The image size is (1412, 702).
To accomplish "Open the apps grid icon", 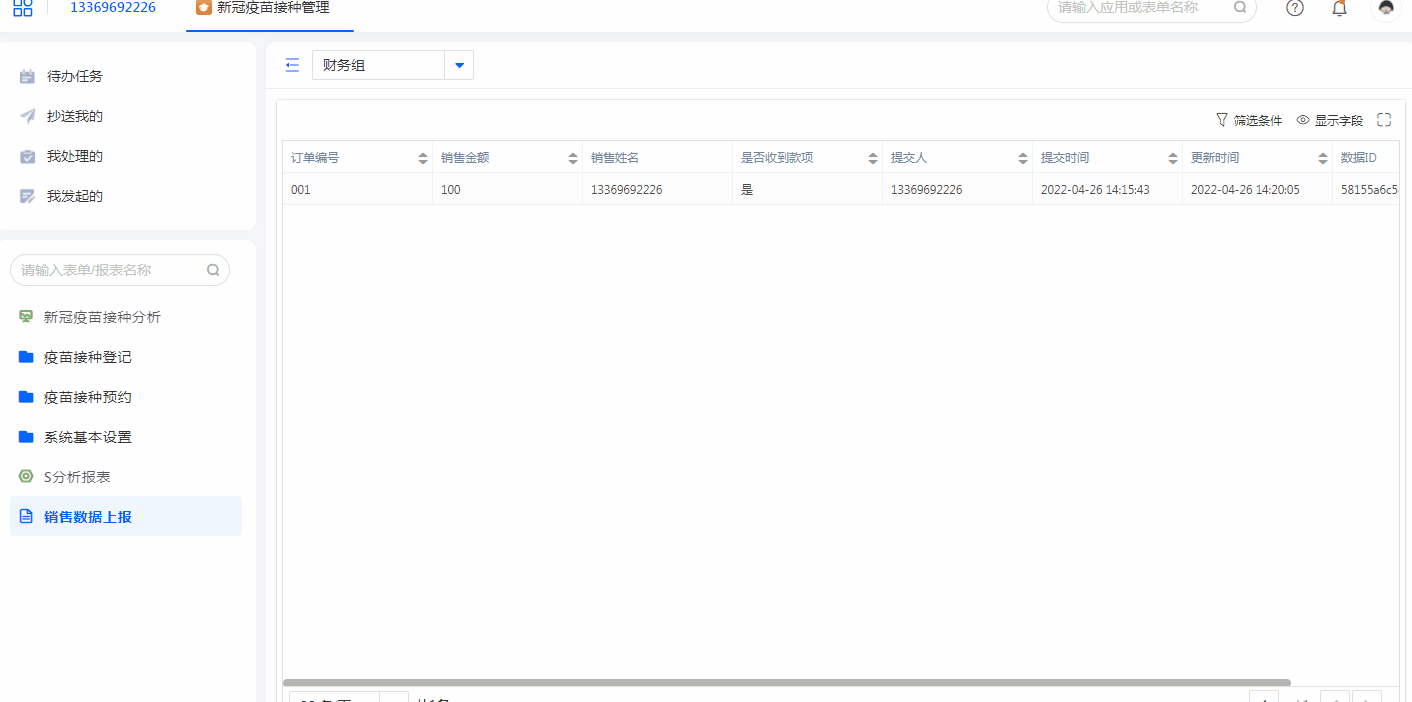I will (22, 8).
